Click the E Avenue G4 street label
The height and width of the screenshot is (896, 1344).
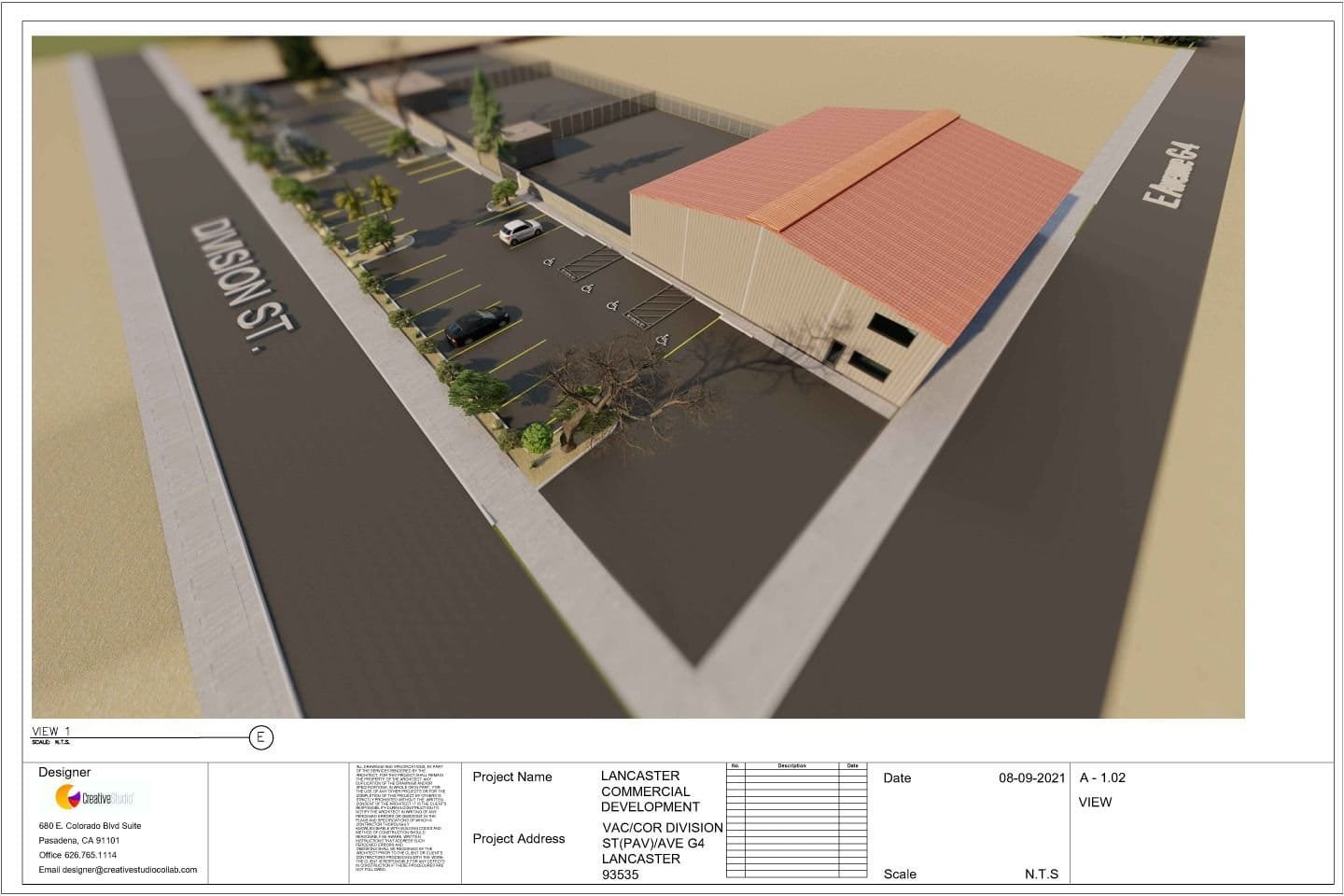pos(1170,174)
